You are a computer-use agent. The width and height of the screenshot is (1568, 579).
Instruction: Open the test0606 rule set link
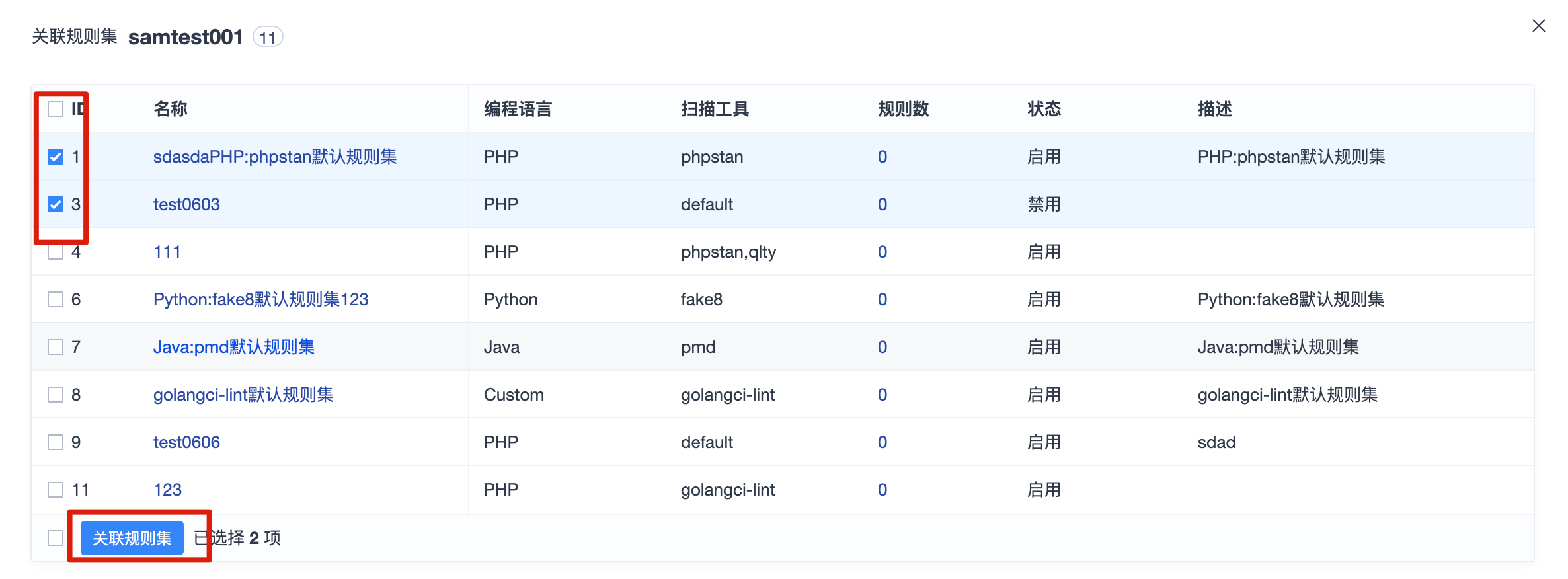pos(186,442)
